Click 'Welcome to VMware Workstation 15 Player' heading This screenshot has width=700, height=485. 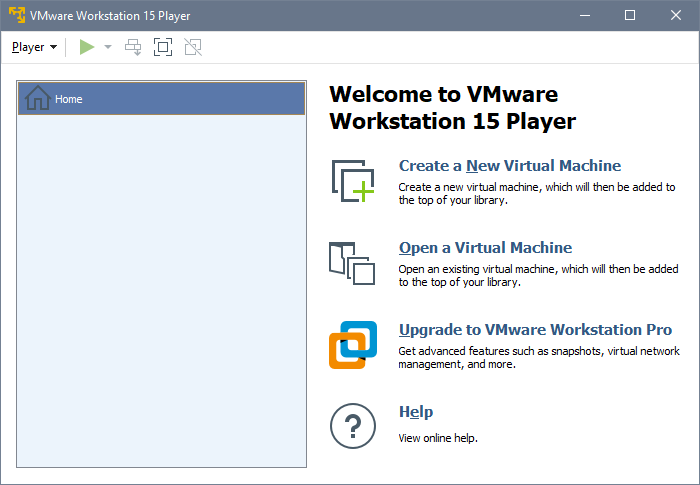tap(453, 108)
